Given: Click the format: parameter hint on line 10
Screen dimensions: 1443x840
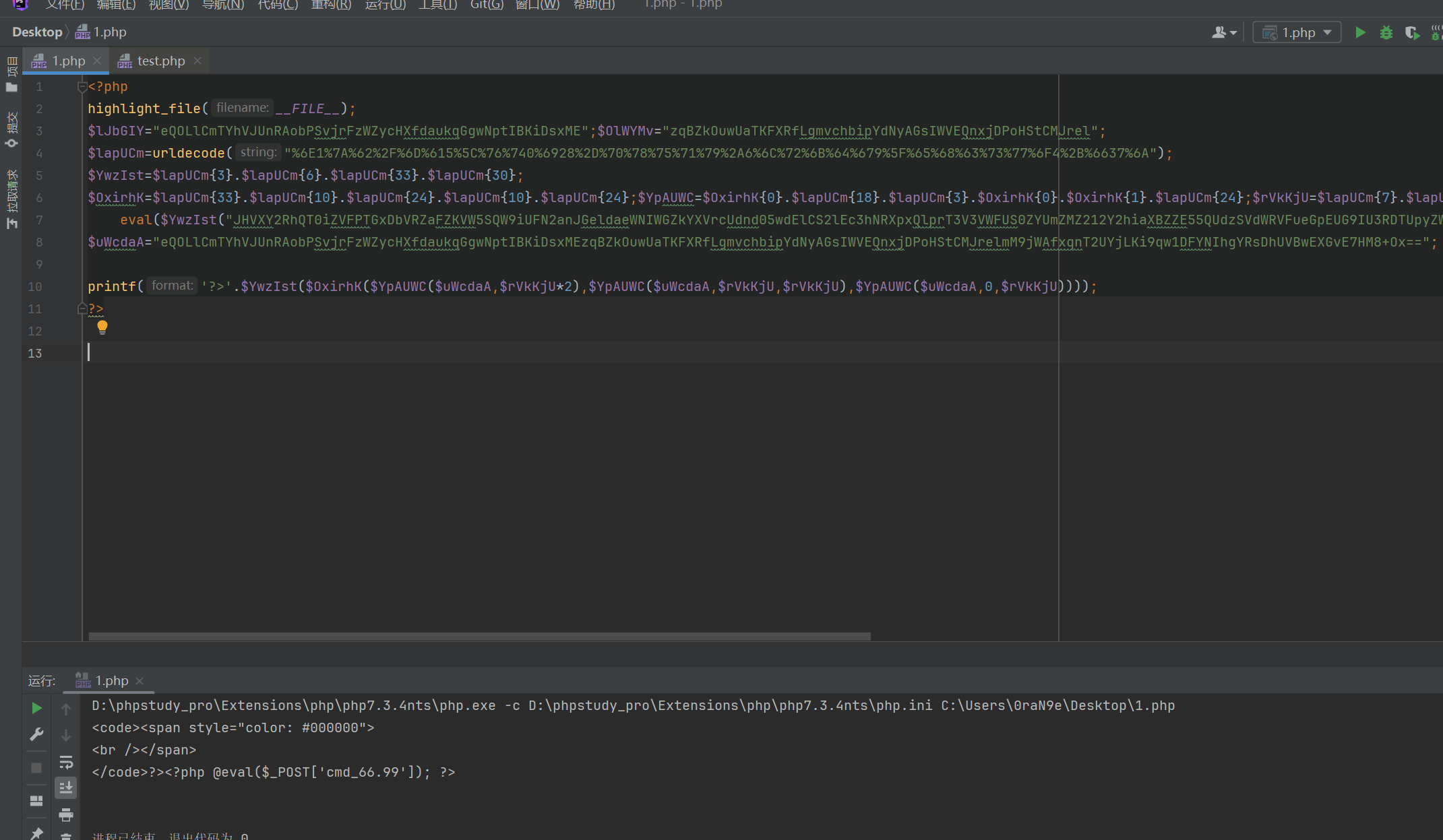Looking at the screenshot, I should tap(172, 286).
